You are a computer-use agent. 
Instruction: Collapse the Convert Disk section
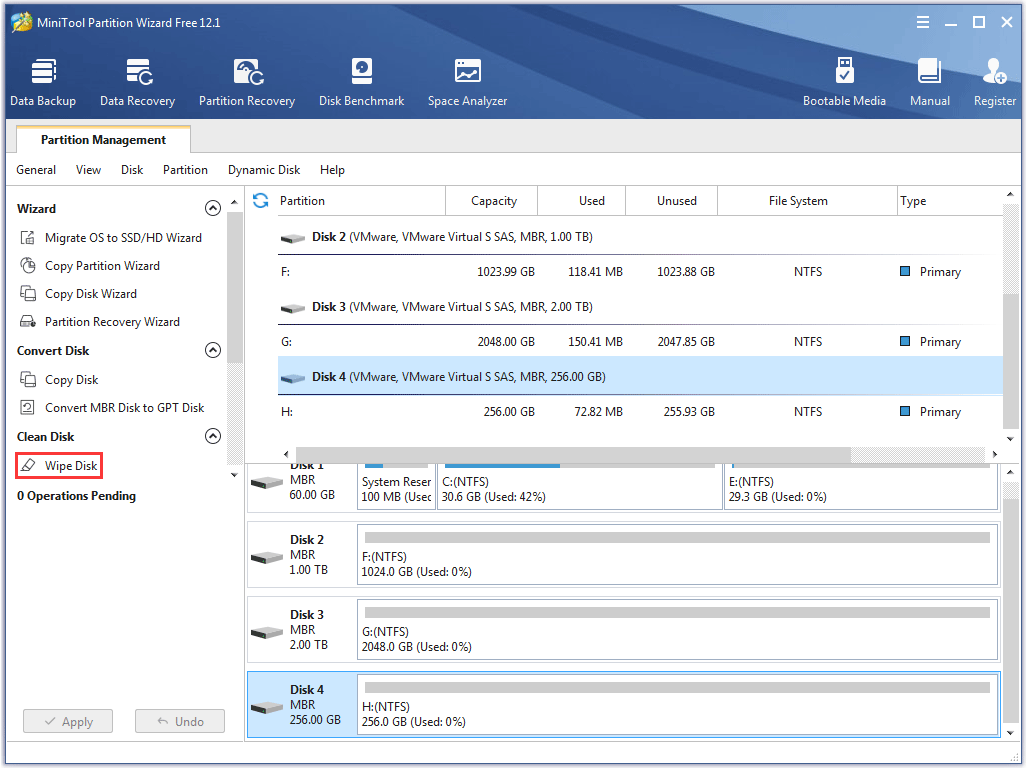point(213,350)
